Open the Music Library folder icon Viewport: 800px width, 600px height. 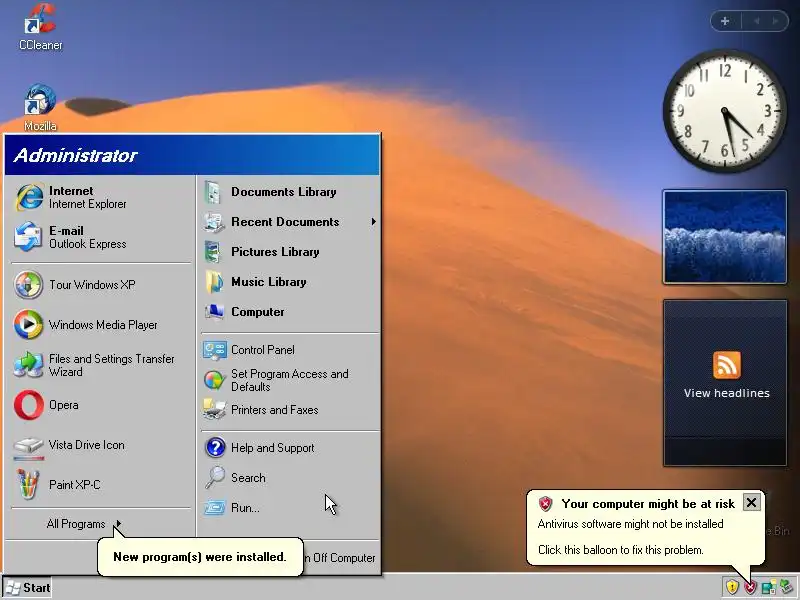214,282
